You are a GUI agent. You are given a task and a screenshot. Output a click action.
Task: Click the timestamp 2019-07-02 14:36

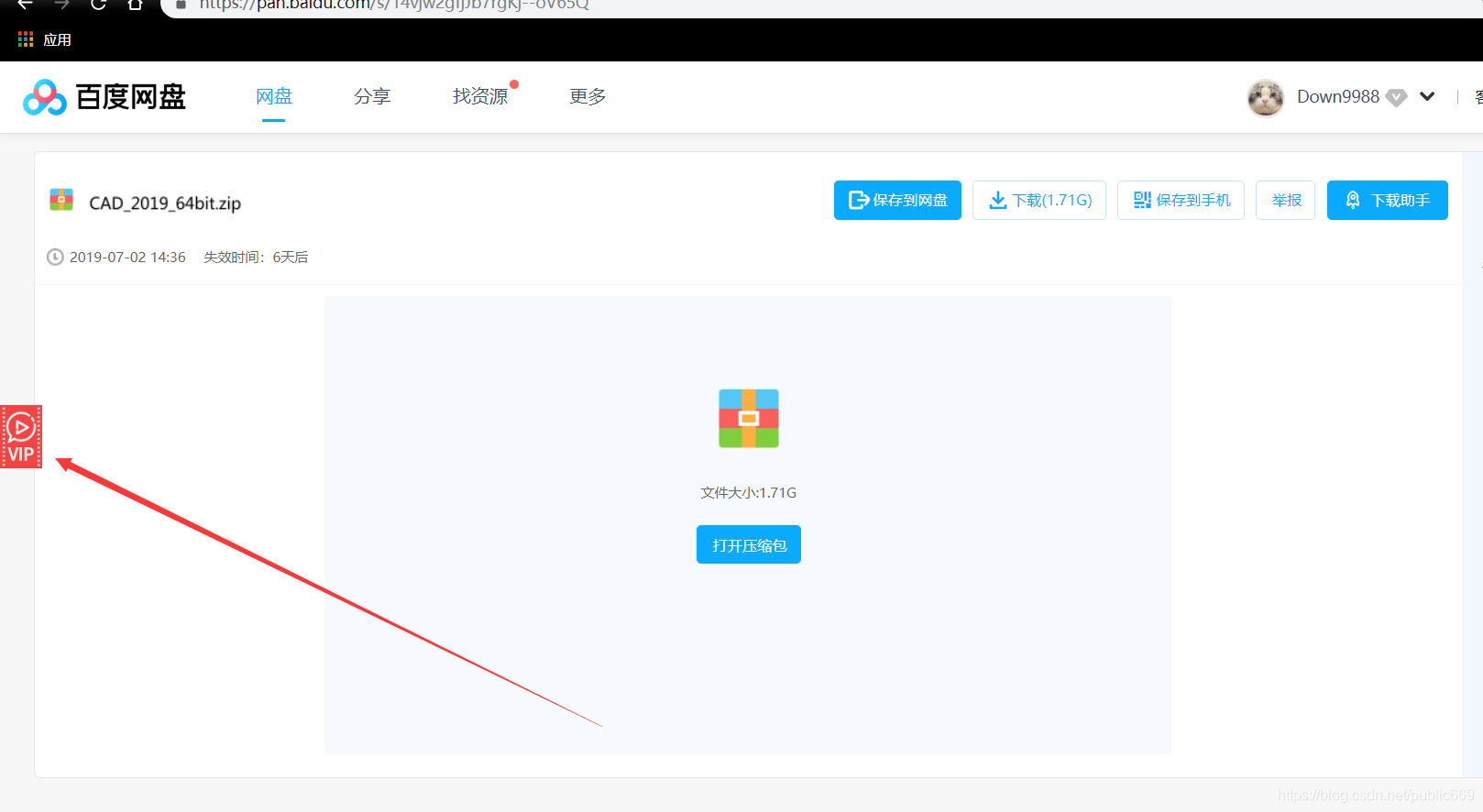click(x=127, y=257)
